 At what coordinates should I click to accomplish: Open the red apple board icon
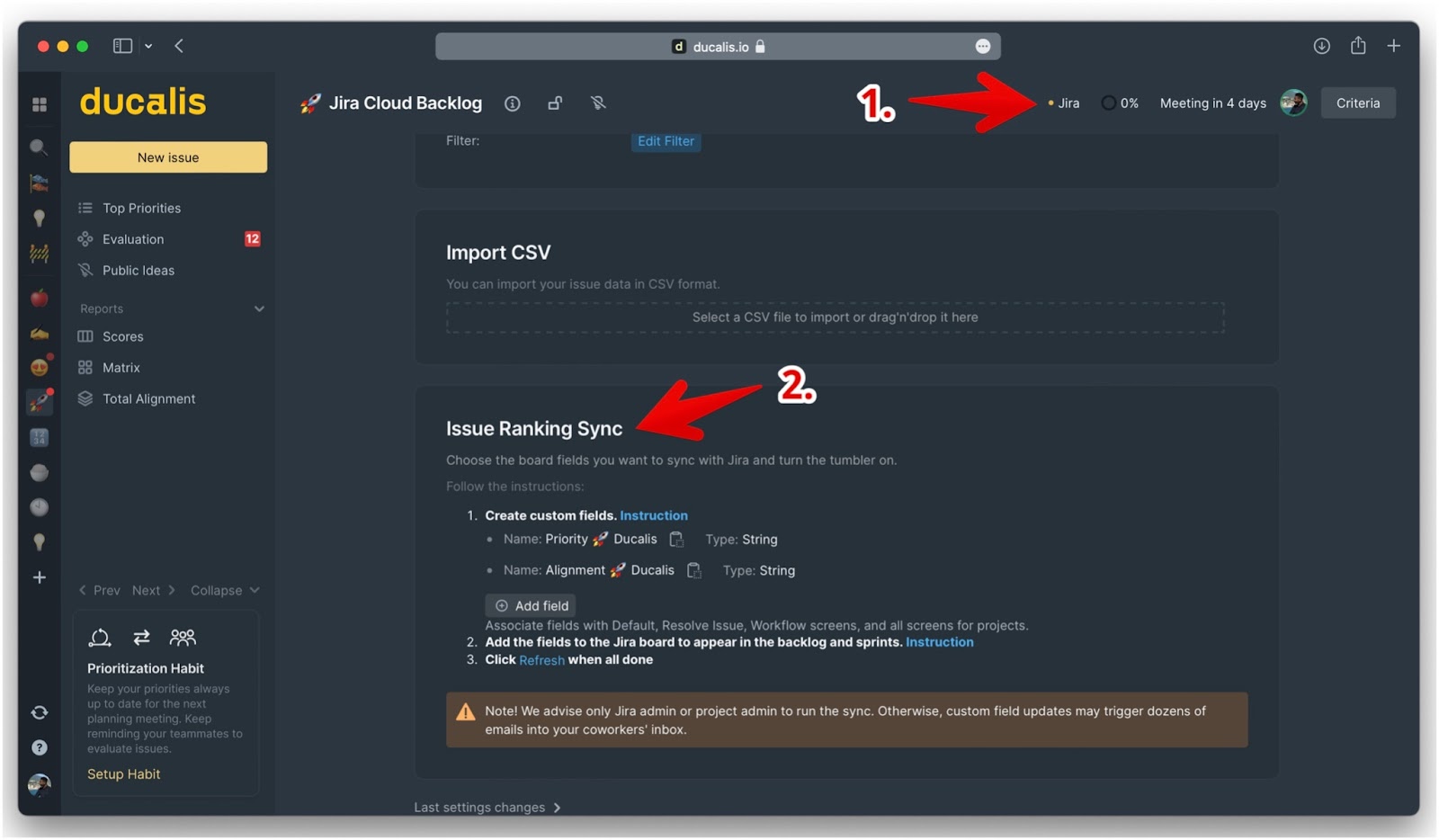[39, 298]
